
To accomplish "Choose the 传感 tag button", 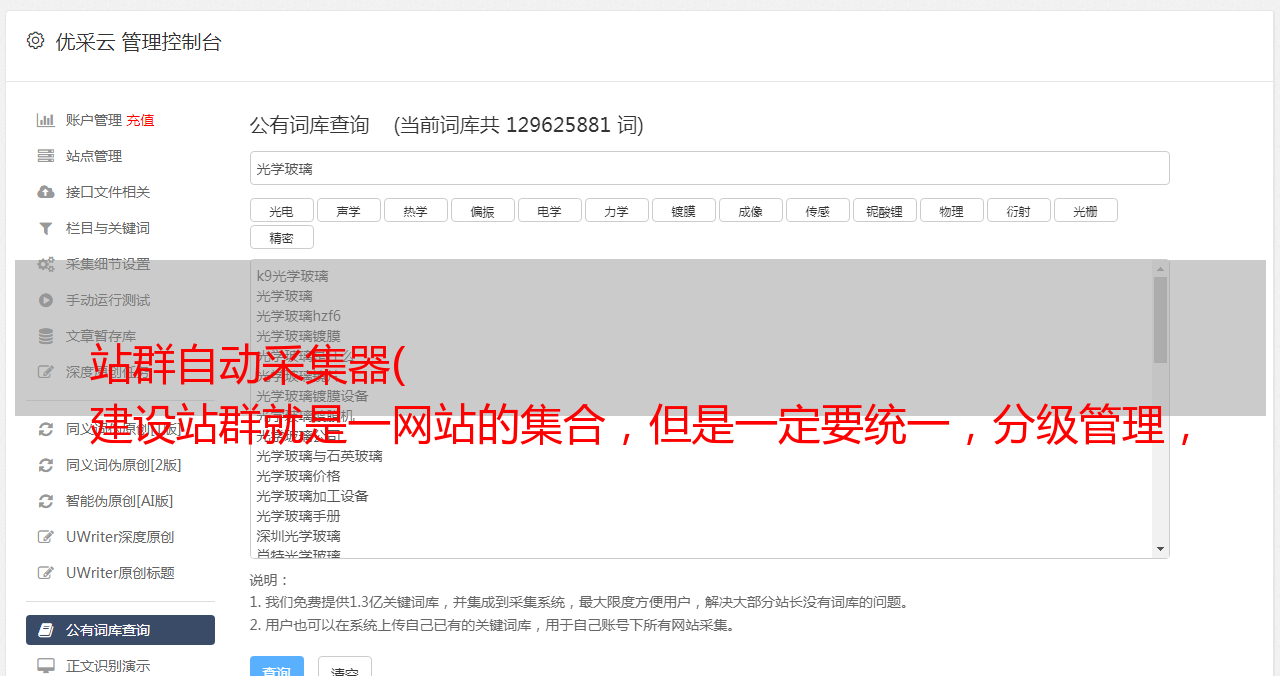I will point(817,210).
